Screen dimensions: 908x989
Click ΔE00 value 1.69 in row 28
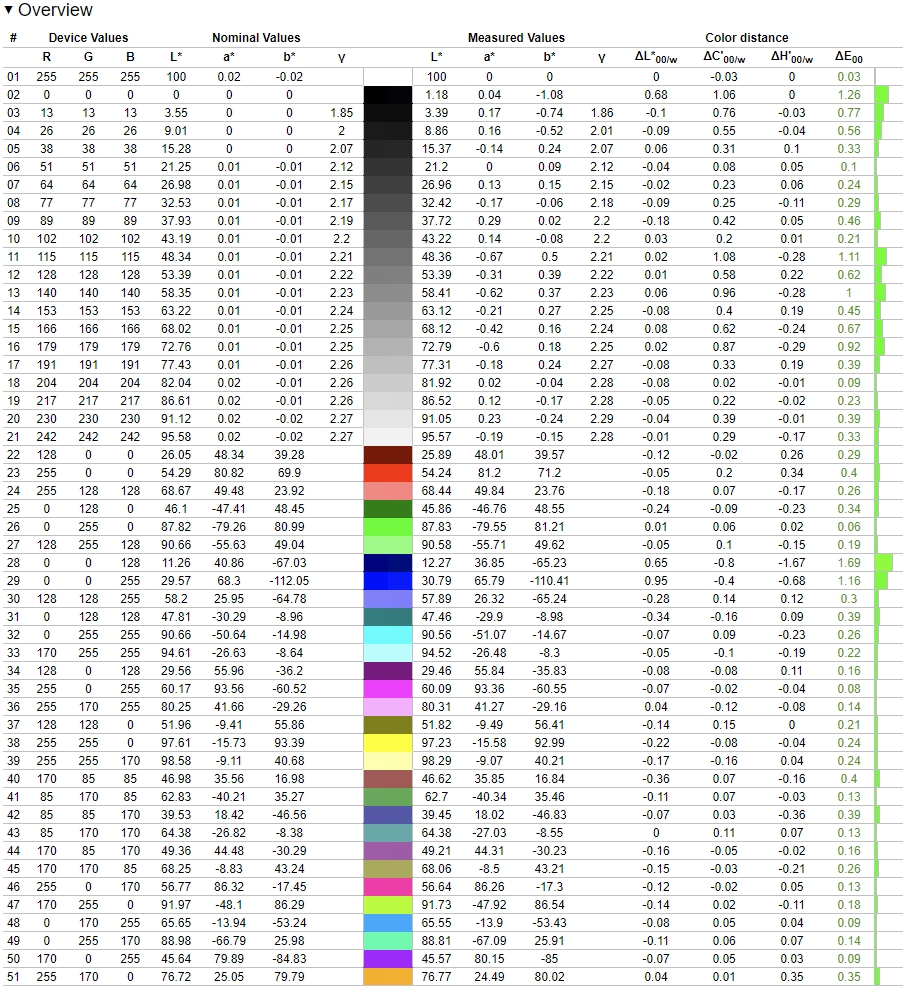point(849,563)
